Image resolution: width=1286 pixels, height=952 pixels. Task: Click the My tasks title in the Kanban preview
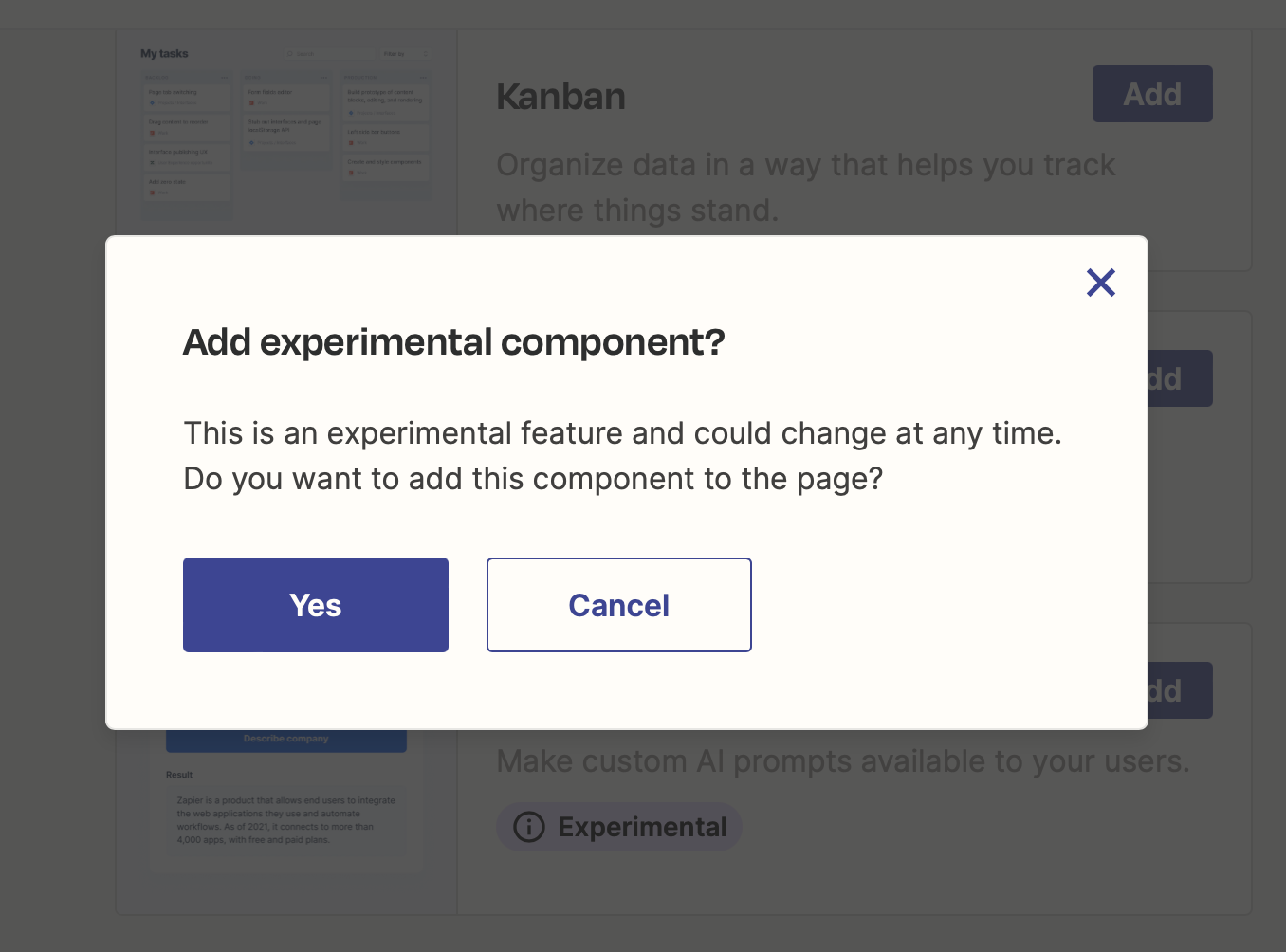point(164,54)
